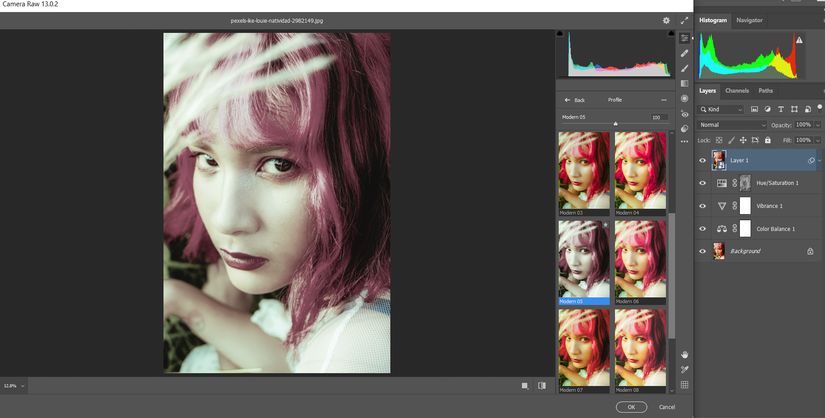
Task: Toggle full screen mode in Camera Raw
Action: click(x=684, y=20)
